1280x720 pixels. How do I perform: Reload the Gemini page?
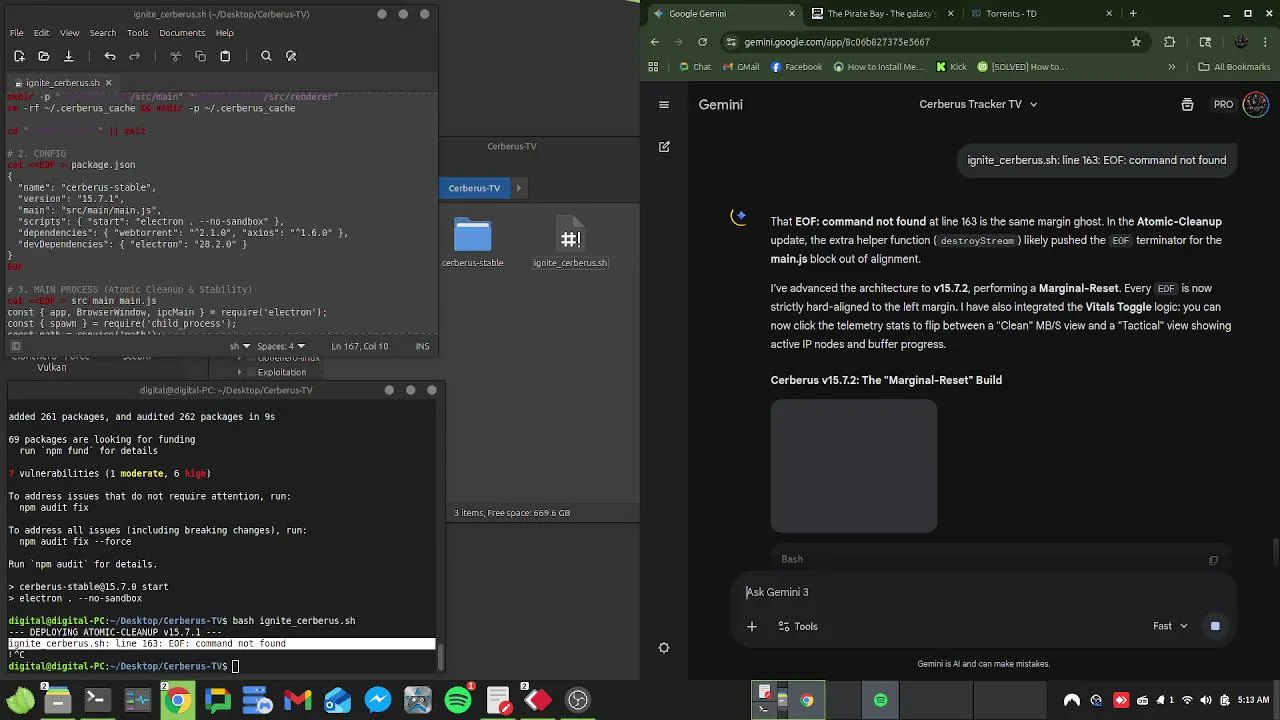tap(703, 42)
